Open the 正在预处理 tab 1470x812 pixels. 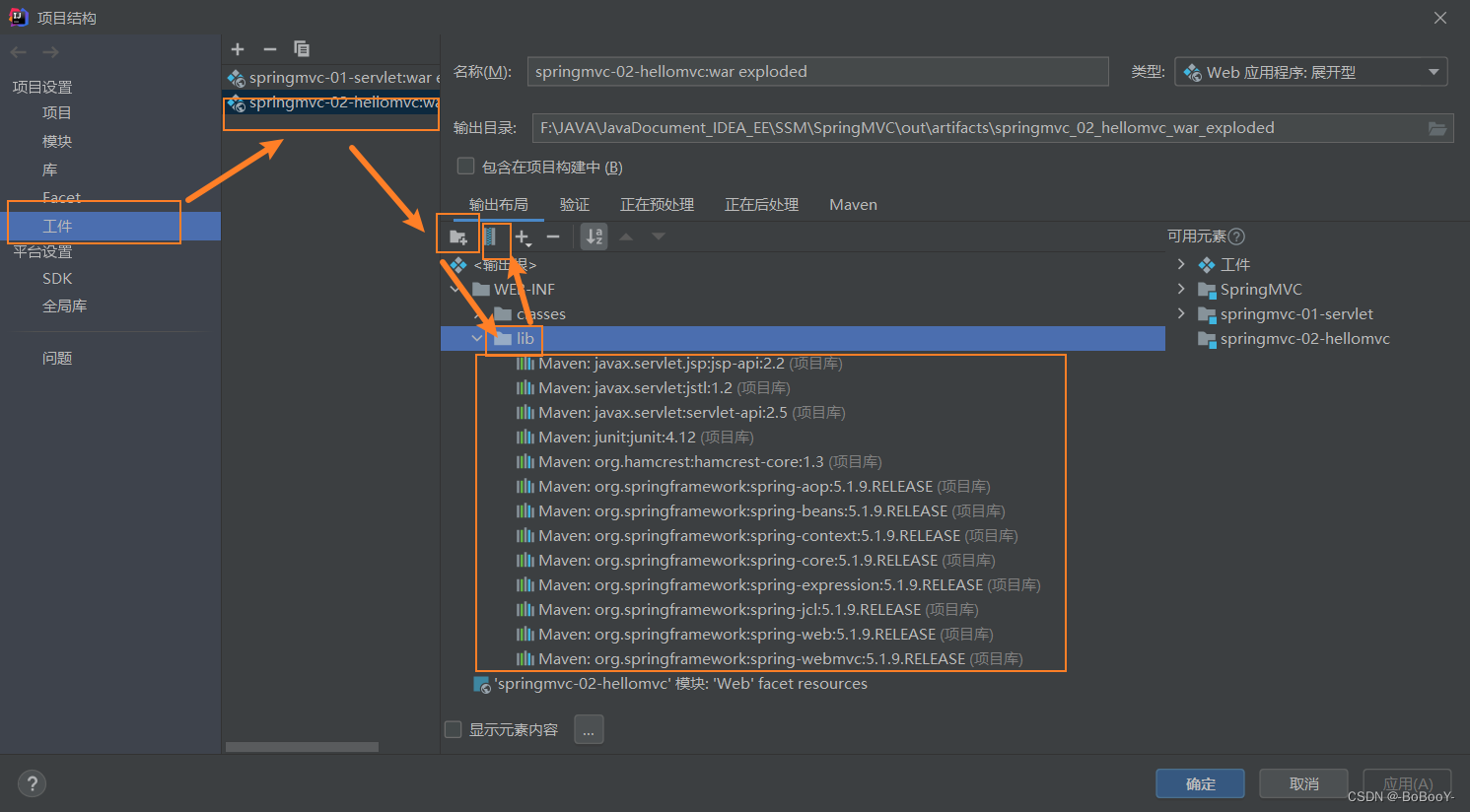point(657,205)
